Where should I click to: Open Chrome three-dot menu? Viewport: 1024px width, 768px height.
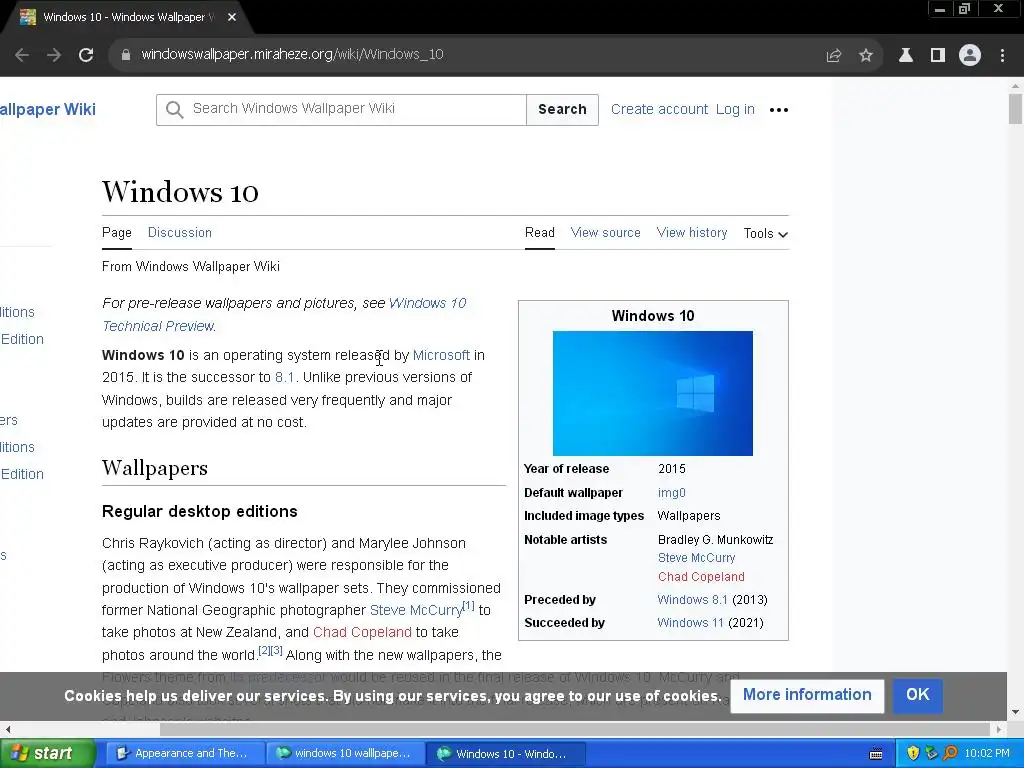1002,56
